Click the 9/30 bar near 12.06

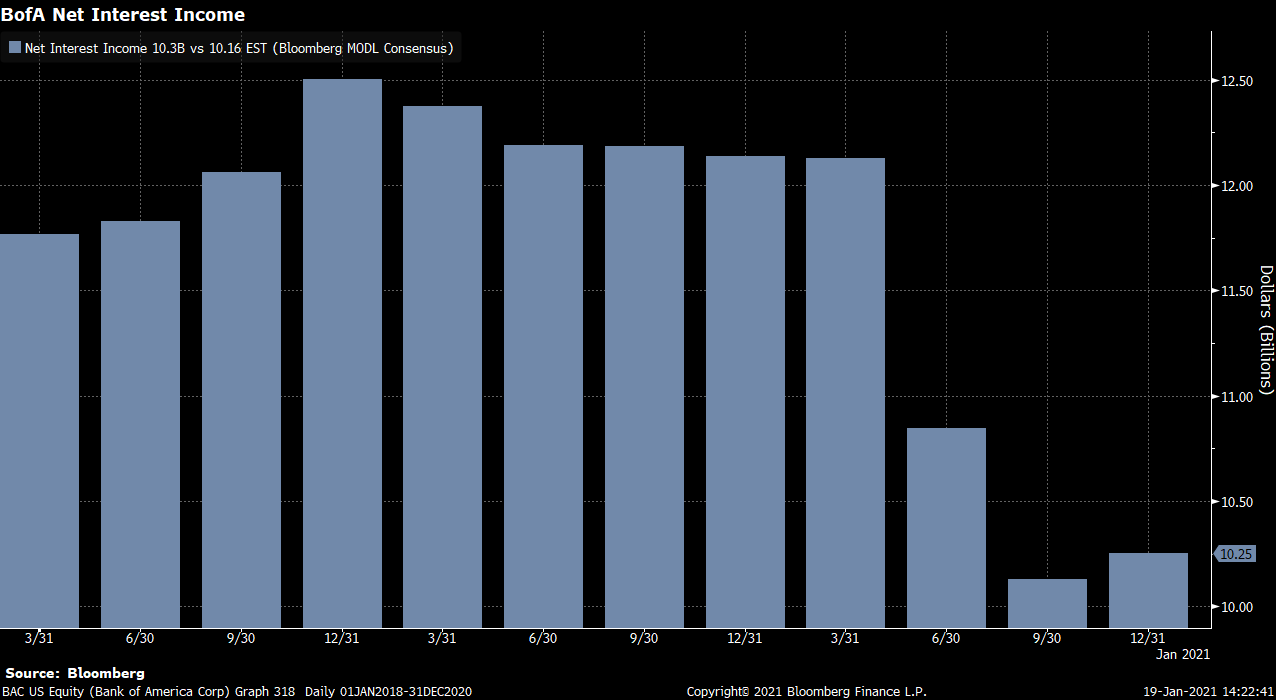click(241, 400)
